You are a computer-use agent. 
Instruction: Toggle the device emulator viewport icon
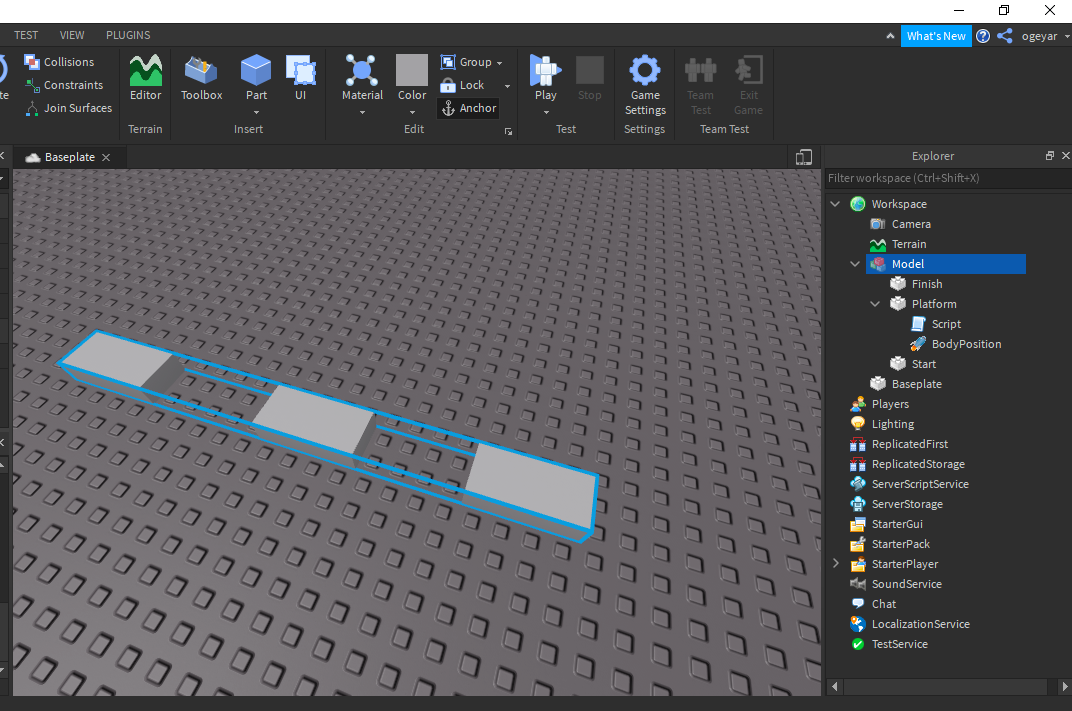pos(804,157)
